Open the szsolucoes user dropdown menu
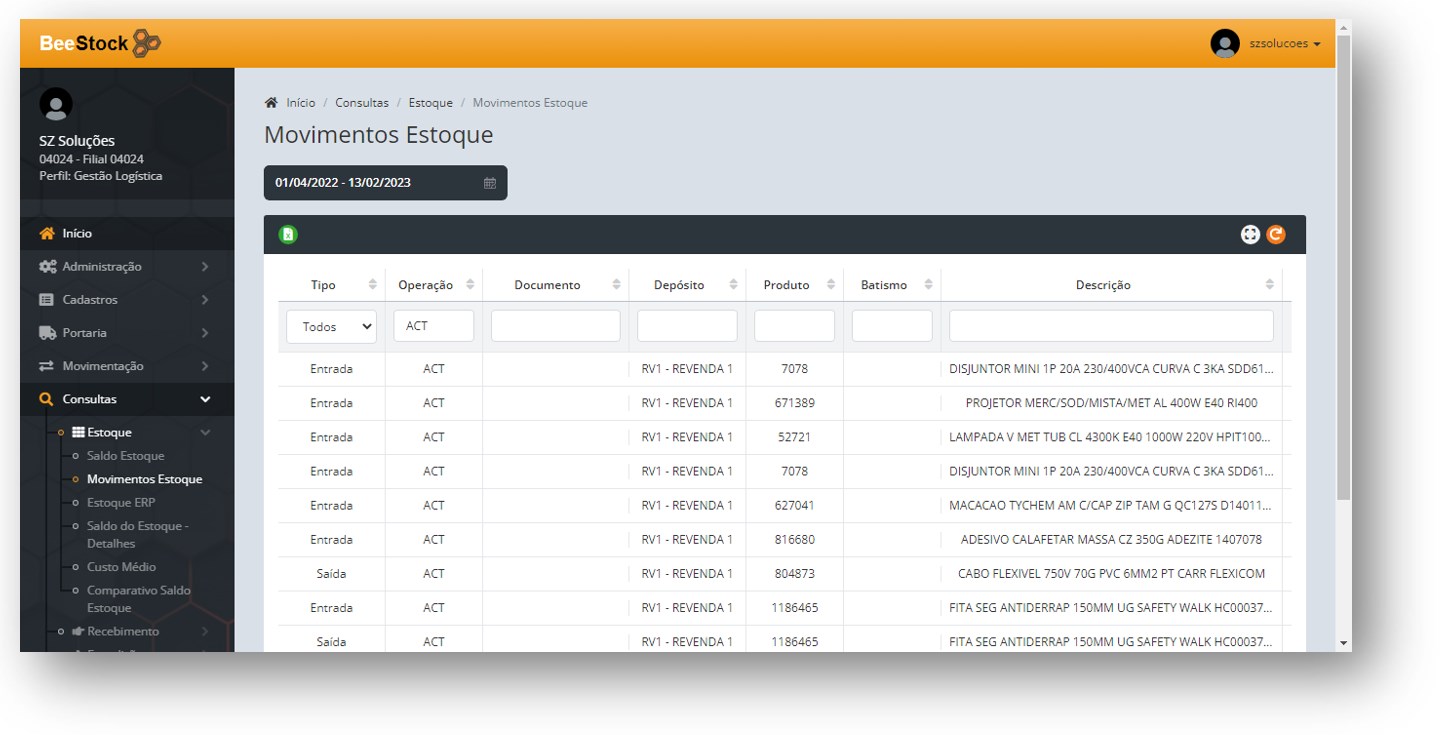 (1285, 44)
